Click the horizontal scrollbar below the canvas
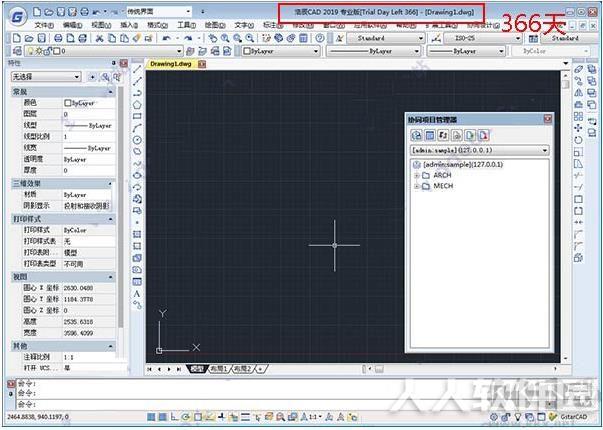The width and height of the screenshot is (603, 430). coord(460,369)
